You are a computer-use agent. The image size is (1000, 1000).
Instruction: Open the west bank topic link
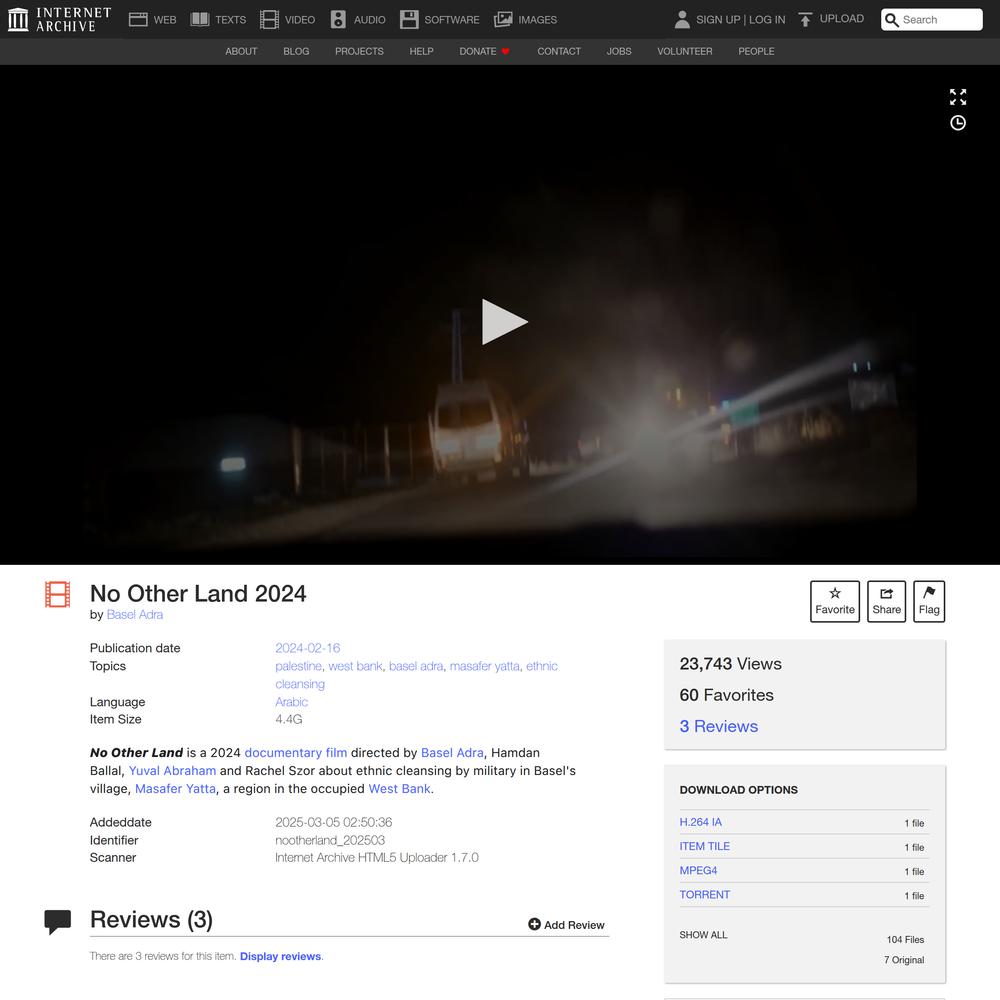tap(355, 666)
